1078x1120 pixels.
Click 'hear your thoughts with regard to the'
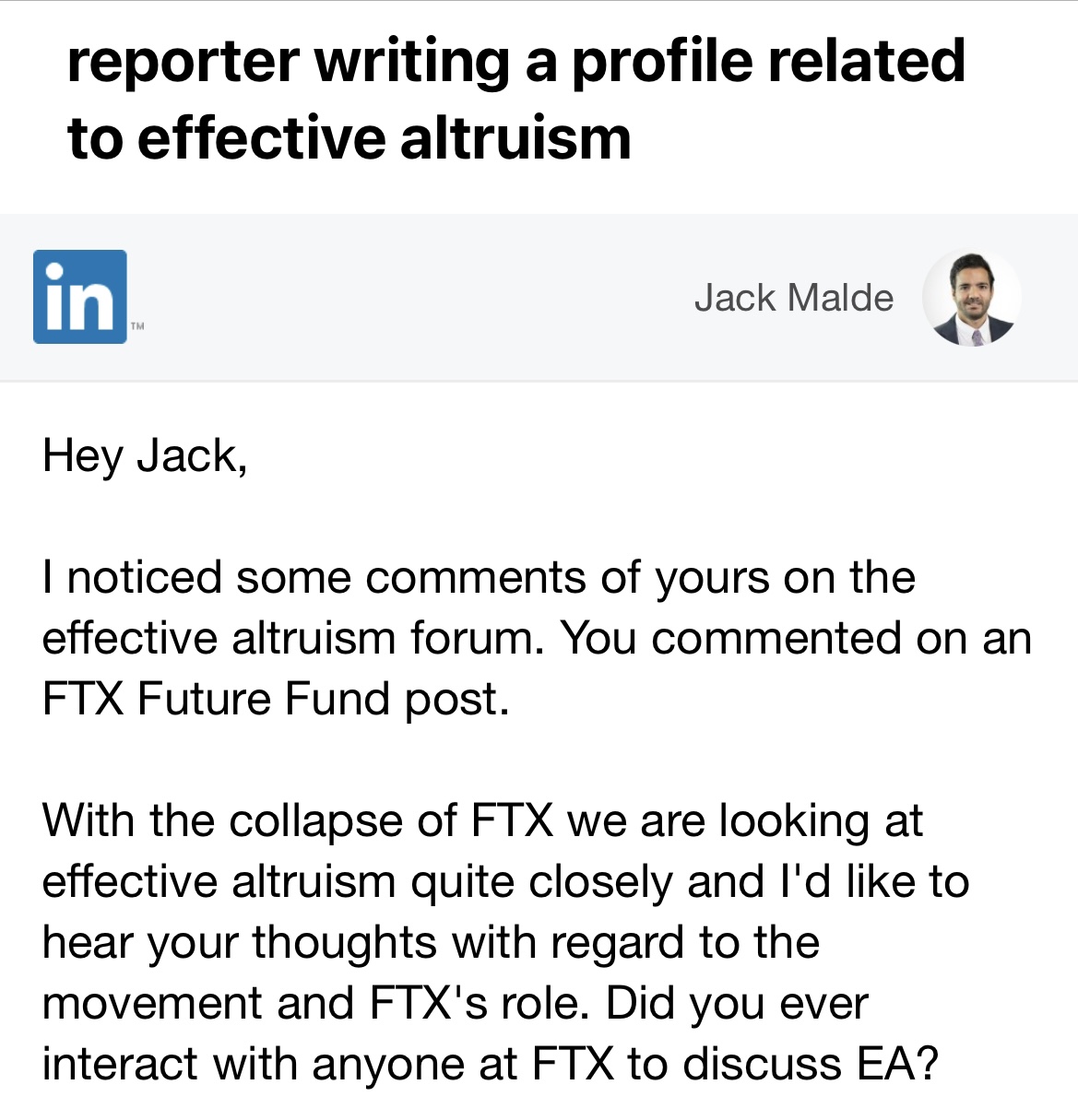[431, 942]
